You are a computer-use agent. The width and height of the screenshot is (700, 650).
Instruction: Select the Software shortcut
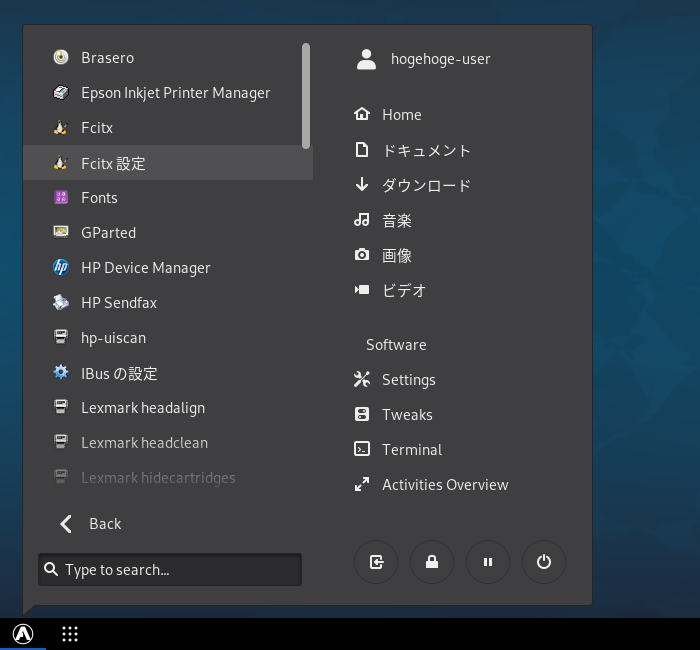[x=396, y=345]
